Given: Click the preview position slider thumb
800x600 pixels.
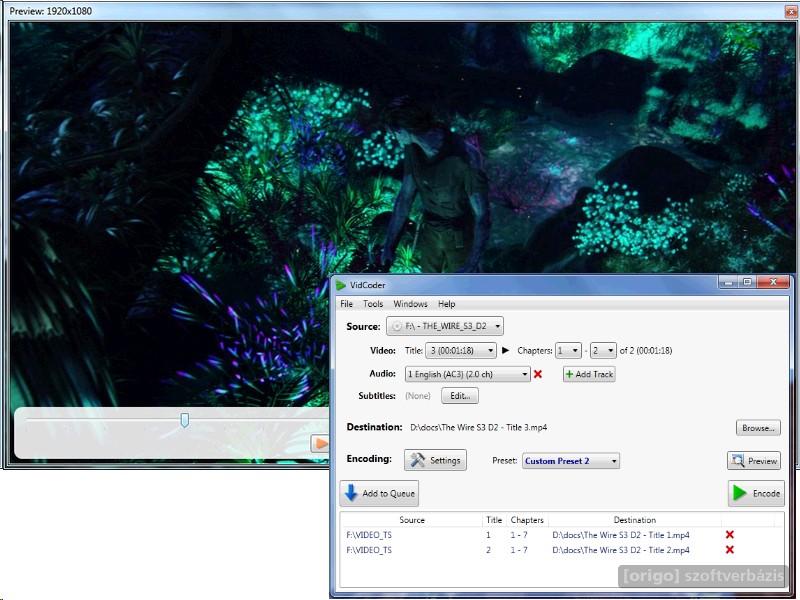Looking at the screenshot, I should (185, 420).
